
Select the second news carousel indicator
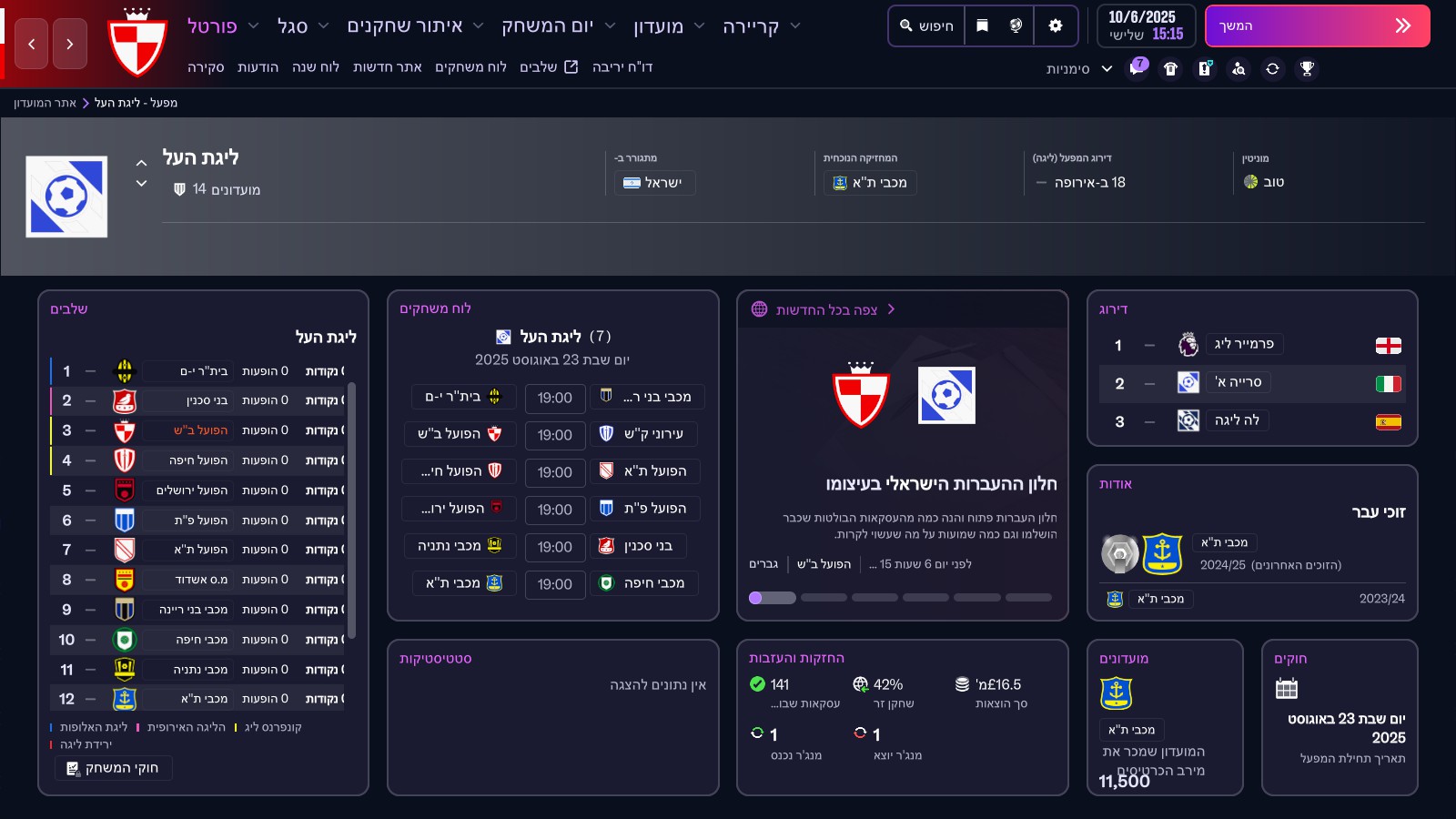click(x=824, y=598)
